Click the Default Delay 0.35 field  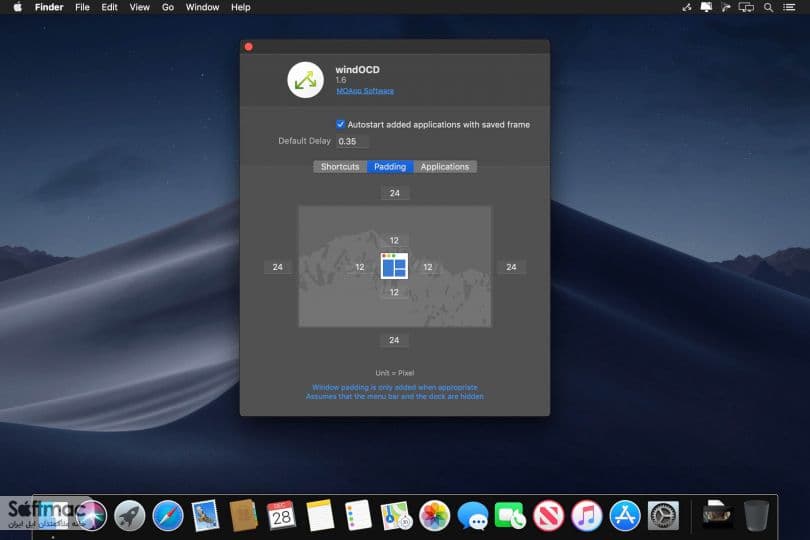pyautogui.click(x=352, y=141)
